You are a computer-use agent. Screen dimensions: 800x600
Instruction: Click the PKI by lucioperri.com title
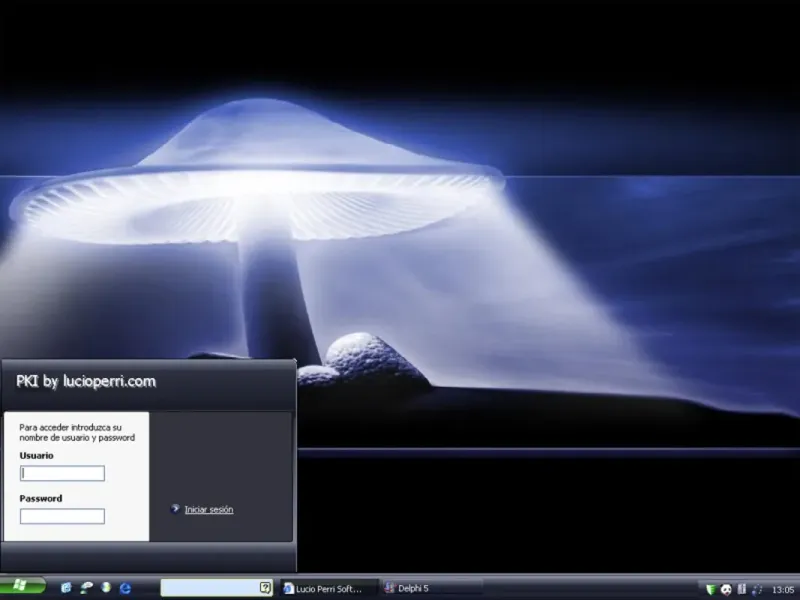pos(86,381)
